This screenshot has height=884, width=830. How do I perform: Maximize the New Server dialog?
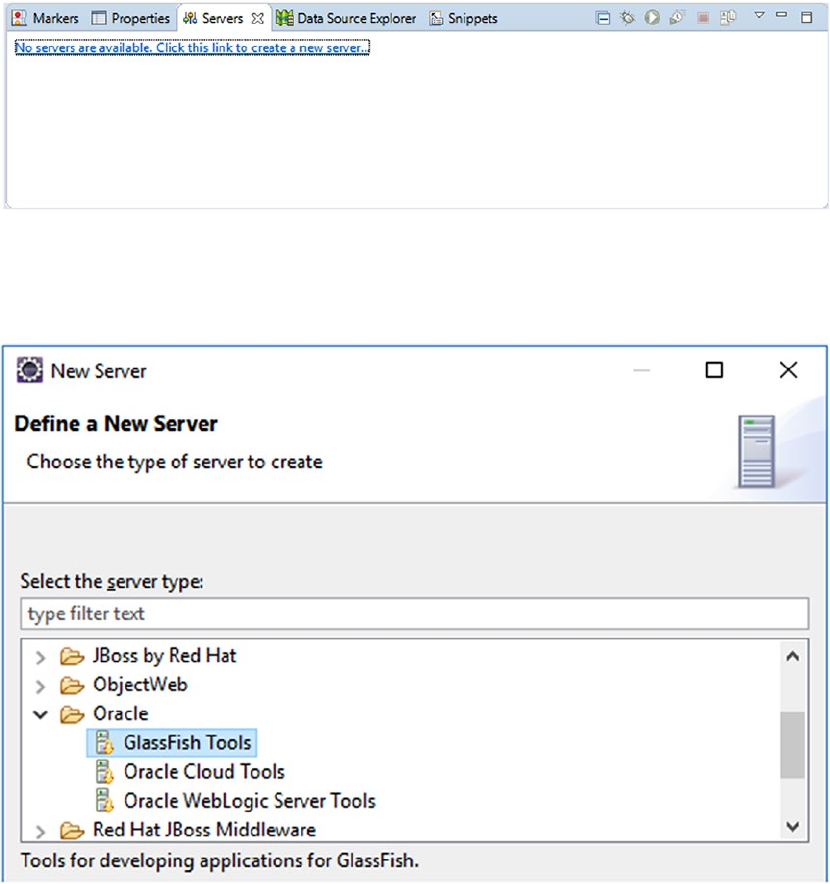[714, 370]
